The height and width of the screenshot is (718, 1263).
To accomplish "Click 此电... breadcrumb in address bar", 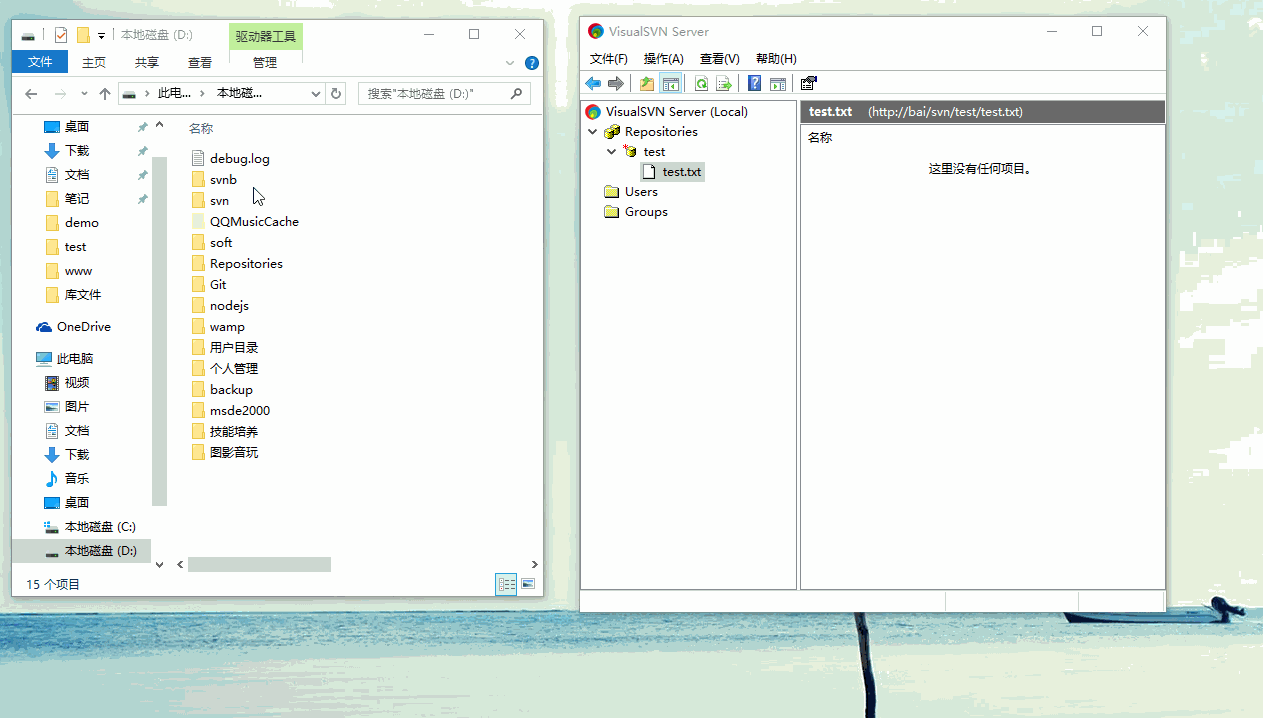I will click(174, 94).
